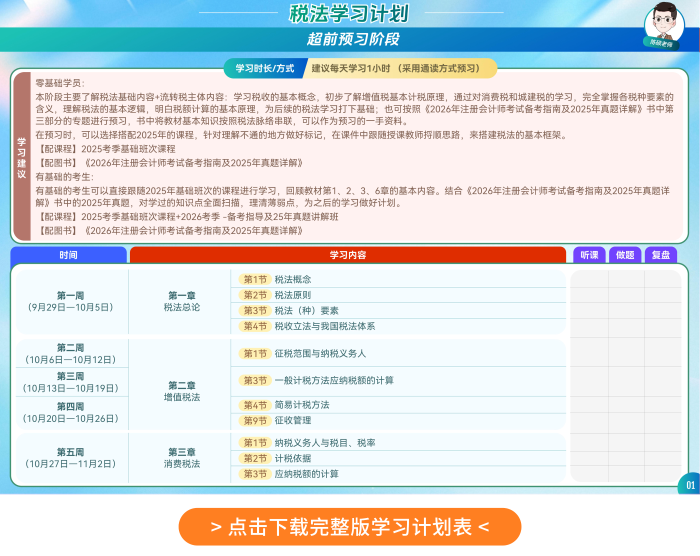
Task: Select the 第三章 消费税法 chapter cell
Action: tap(182, 458)
